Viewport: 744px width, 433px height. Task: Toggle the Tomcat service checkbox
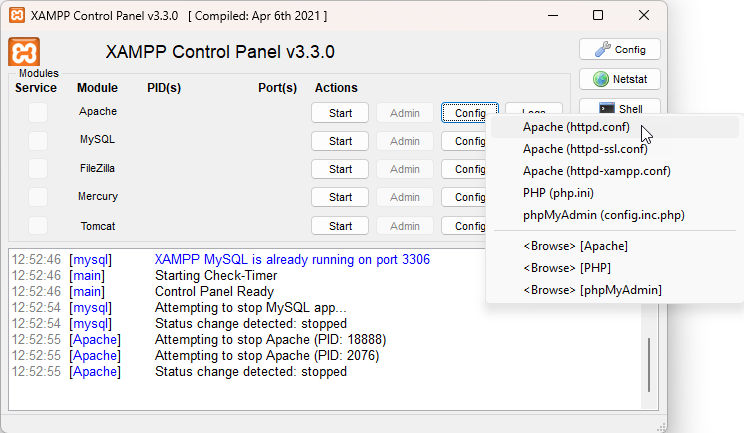(37, 226)
